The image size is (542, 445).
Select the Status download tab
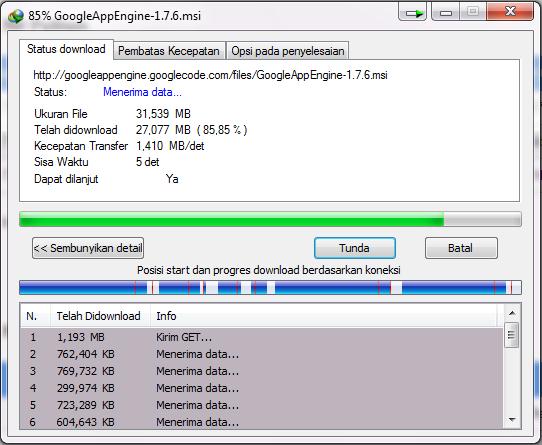pos(66,49)
